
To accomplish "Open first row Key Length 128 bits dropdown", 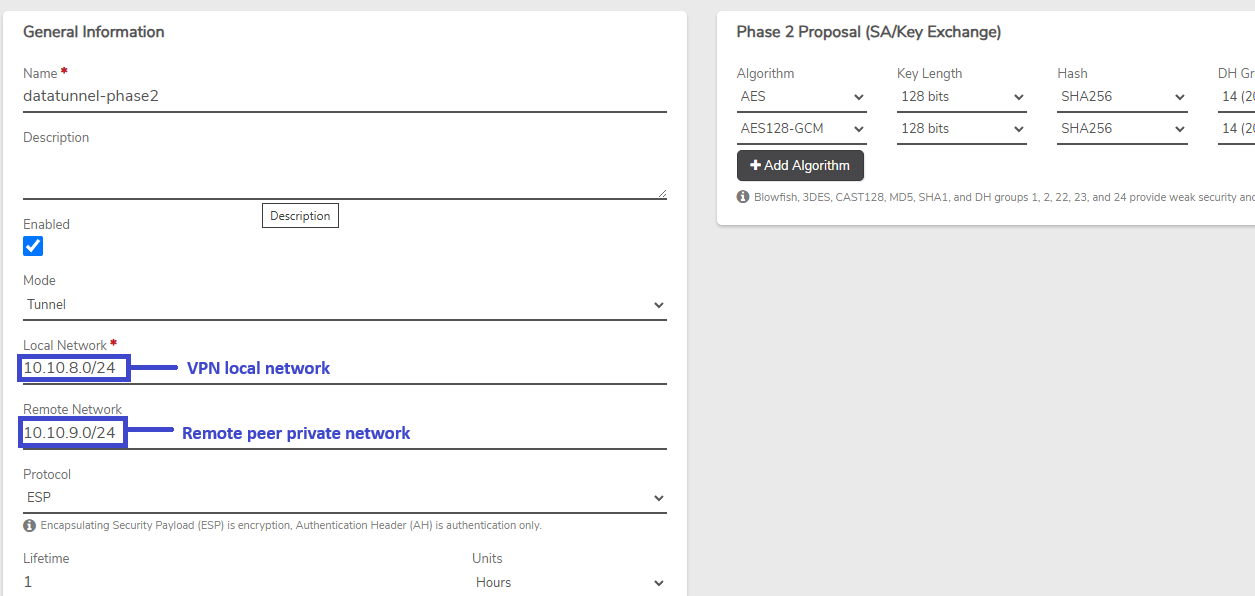I will click(x=962, y=97).
